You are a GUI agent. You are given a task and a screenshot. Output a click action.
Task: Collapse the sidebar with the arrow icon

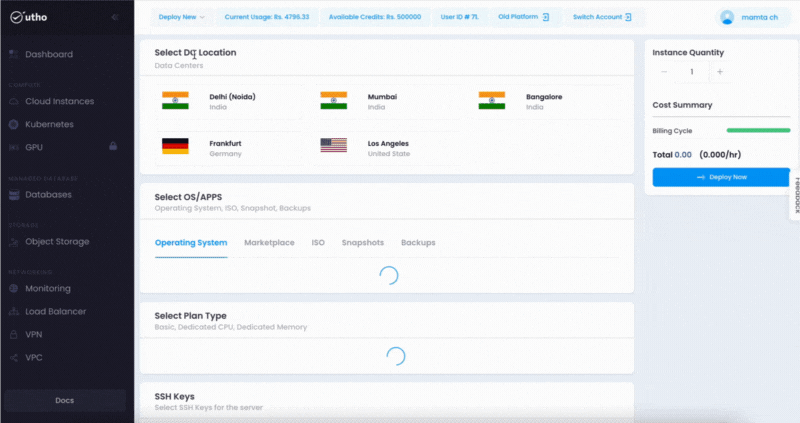[x=116, y=17]
